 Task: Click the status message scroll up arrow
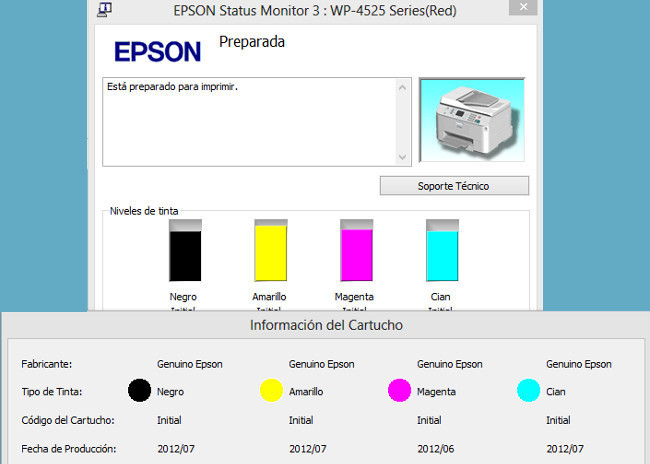click(x=402, y=87)
